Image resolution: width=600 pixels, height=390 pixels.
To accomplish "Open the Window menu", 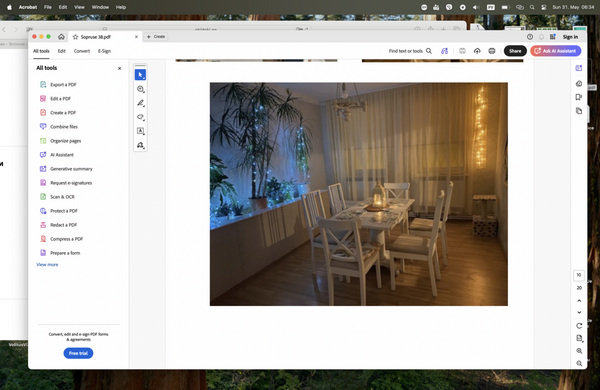I will pyautogui.click(x=100, y=7).
